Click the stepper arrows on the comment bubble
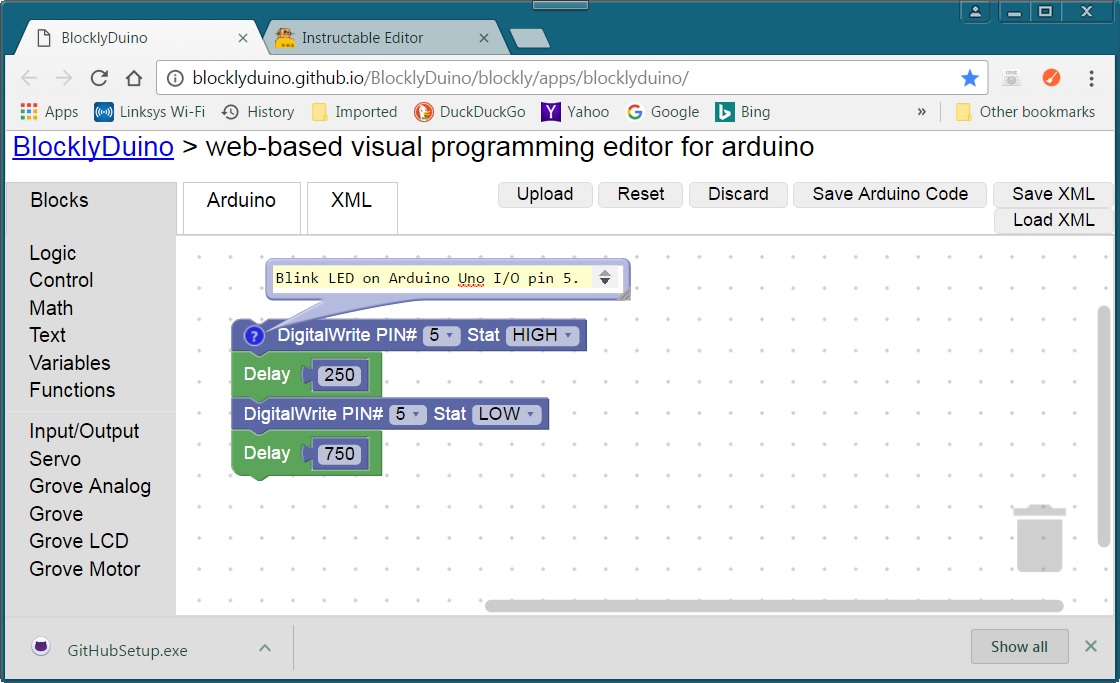 (605, 278)
